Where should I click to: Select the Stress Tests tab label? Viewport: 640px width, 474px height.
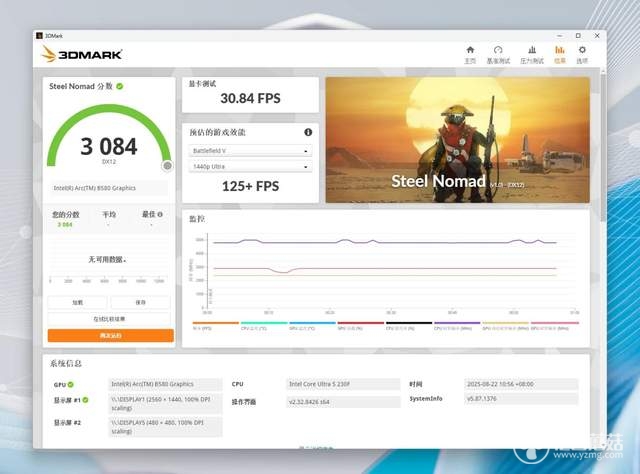pyautogui.click(x=532, y=61)
